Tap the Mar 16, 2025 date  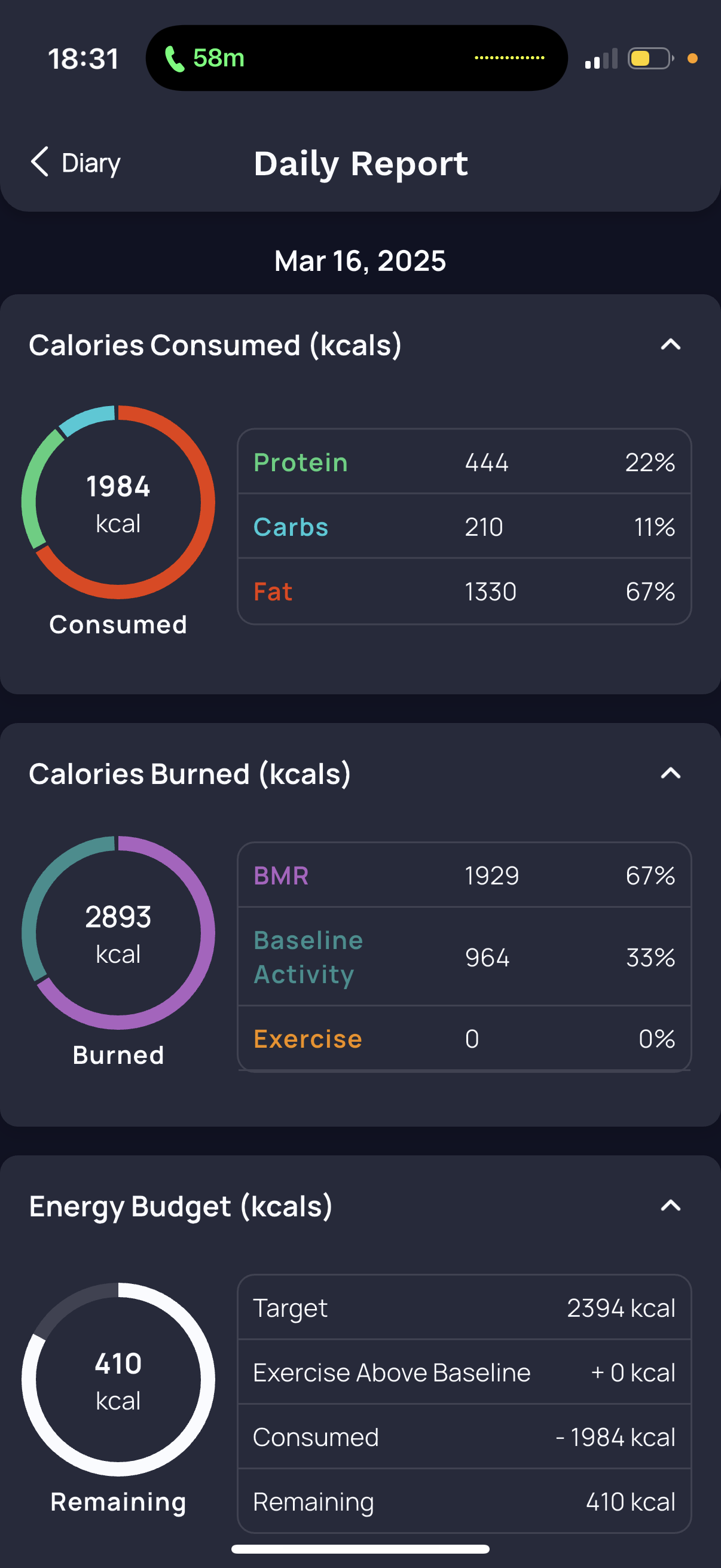pos(360,261)
